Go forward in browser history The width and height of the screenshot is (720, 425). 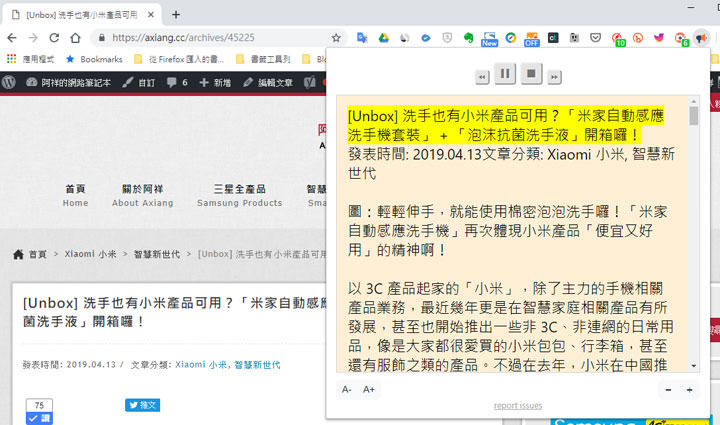(33, 38)
